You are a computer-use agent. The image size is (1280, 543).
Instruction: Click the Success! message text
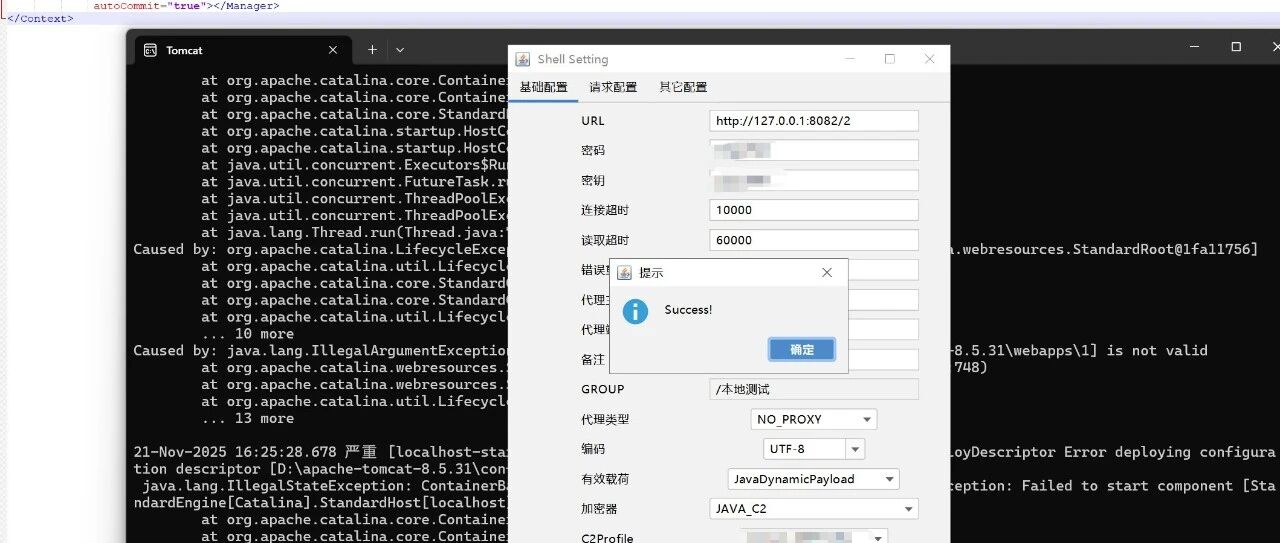tap(688, 310)
